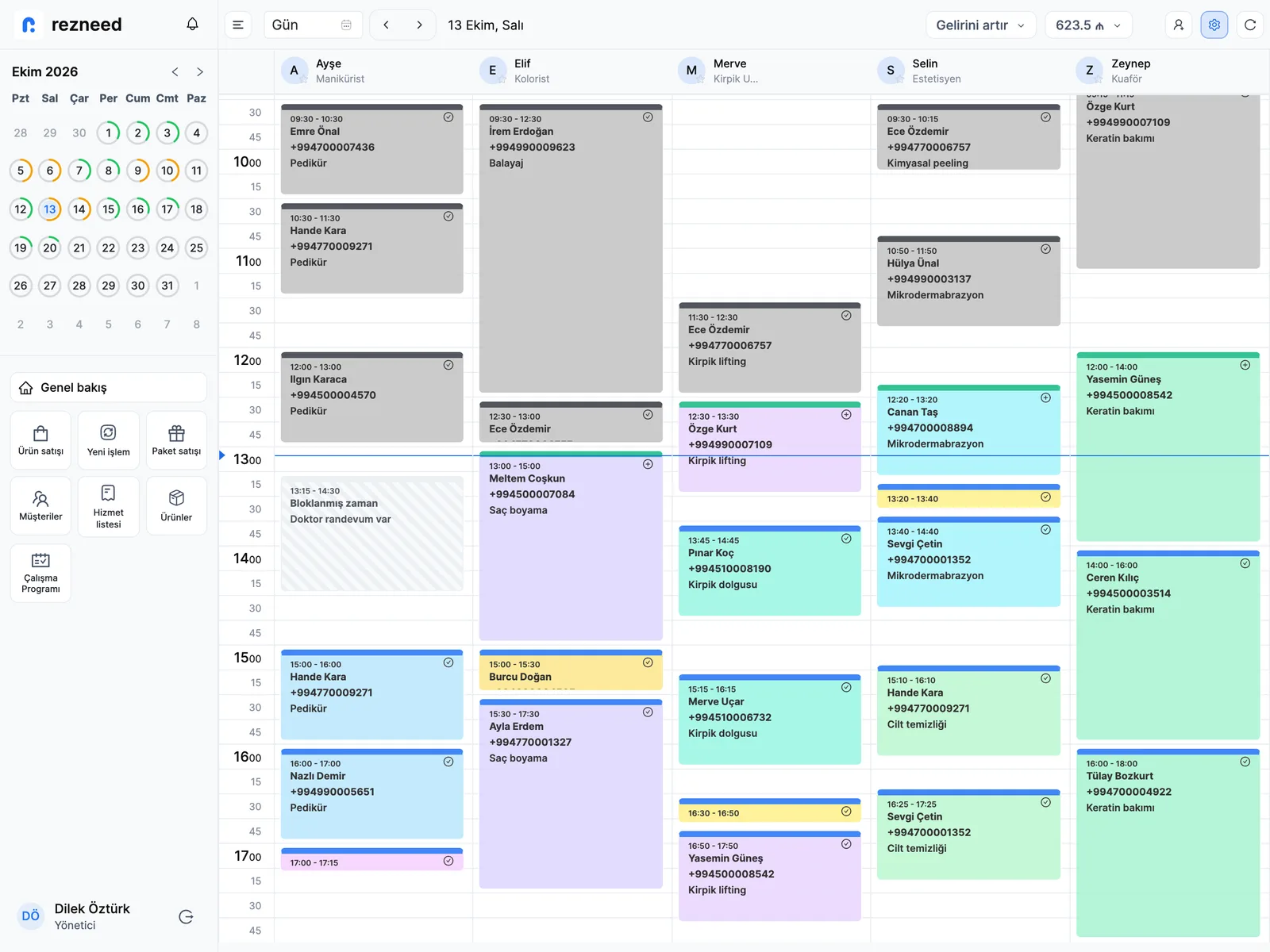This screenshot has height=952, width=1270.
Task: Toggle status check on Pınar Koç appointment
Action: pyautogui.click(x=846, y=539)
